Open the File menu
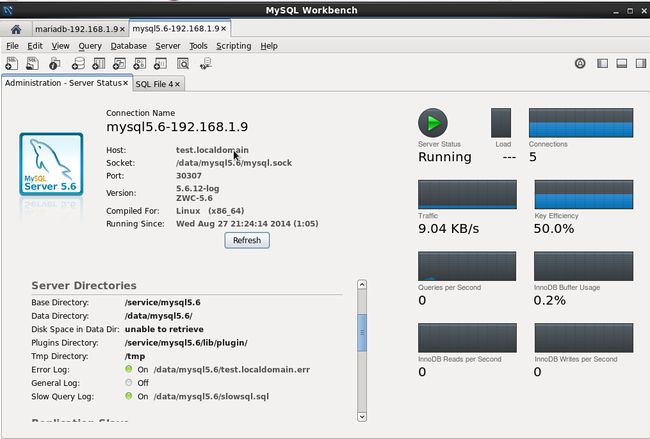Viewport: 650px width, 439px height. (x=12, y=46)
